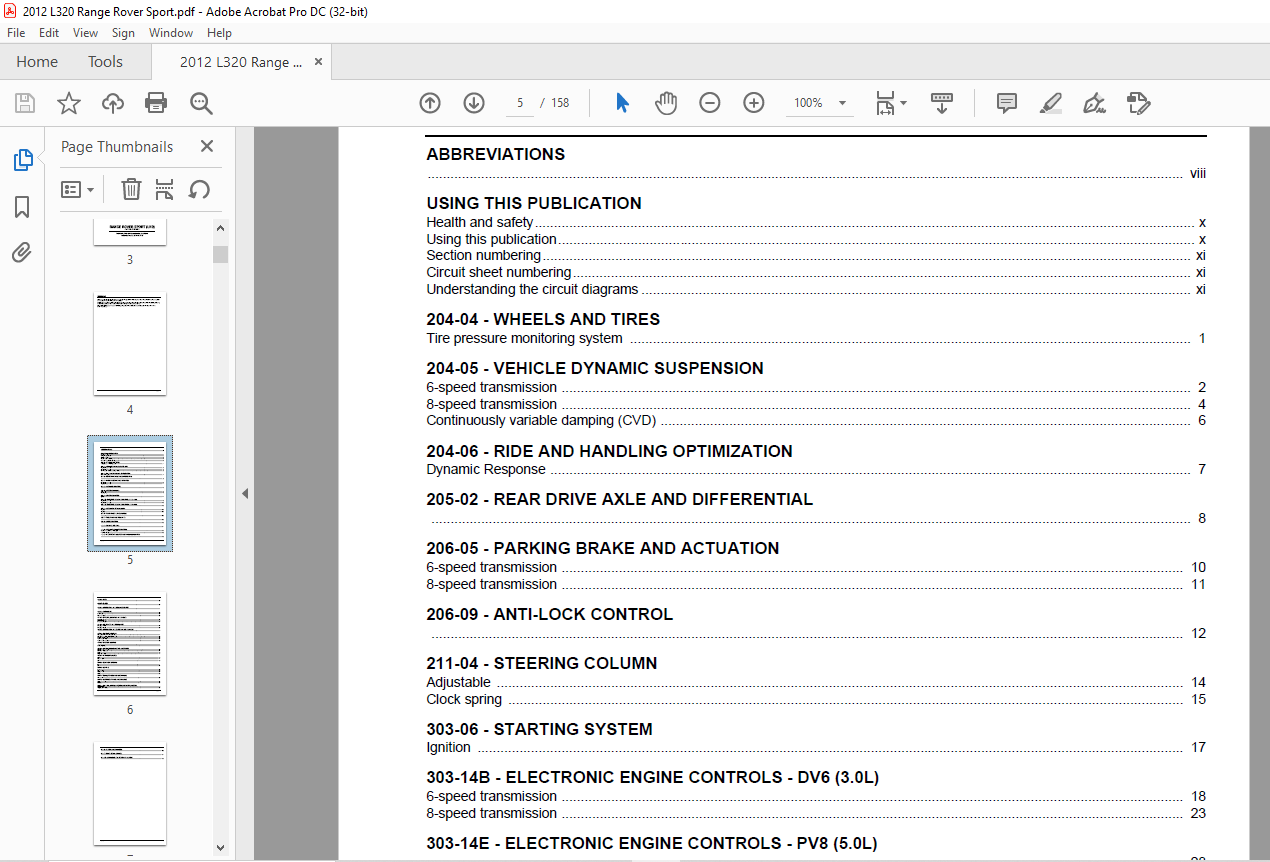Click the Dynamic Response entry
The width and height of the screenshot is (1270, 862).
(x=486, y=469)
